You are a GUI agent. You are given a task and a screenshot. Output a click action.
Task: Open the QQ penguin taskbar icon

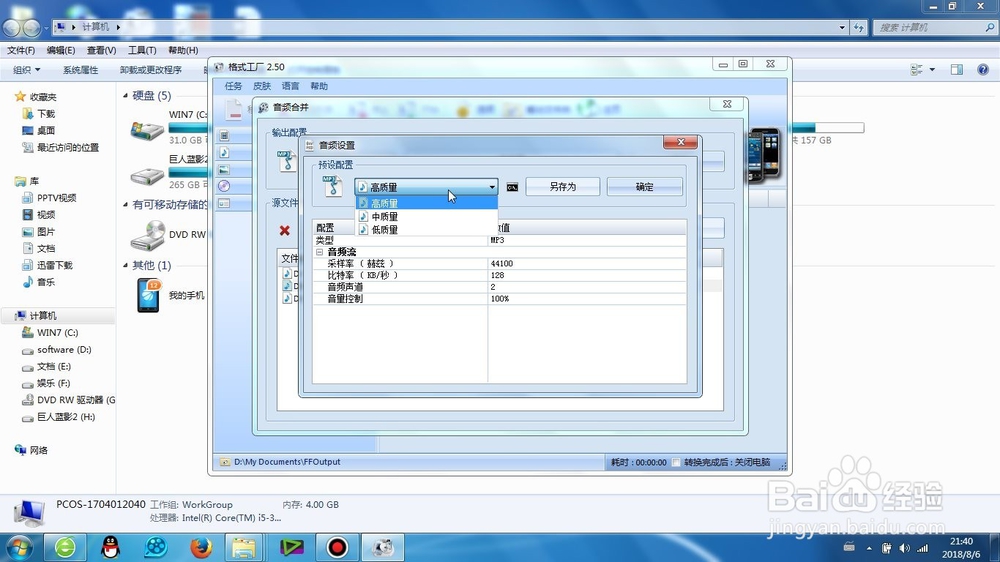111,547
